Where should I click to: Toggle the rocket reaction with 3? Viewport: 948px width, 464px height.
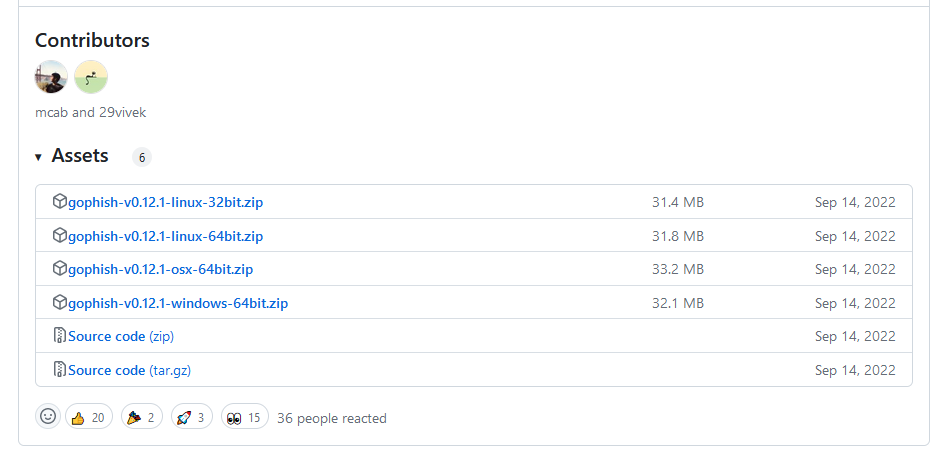(x=192, y=417)
